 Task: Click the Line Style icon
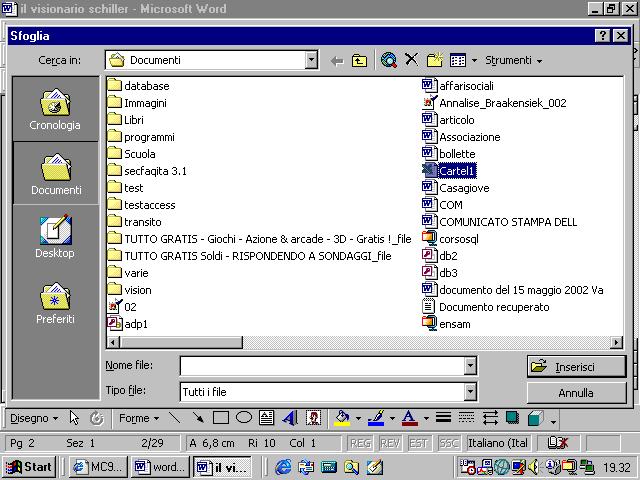pos(443,418)
